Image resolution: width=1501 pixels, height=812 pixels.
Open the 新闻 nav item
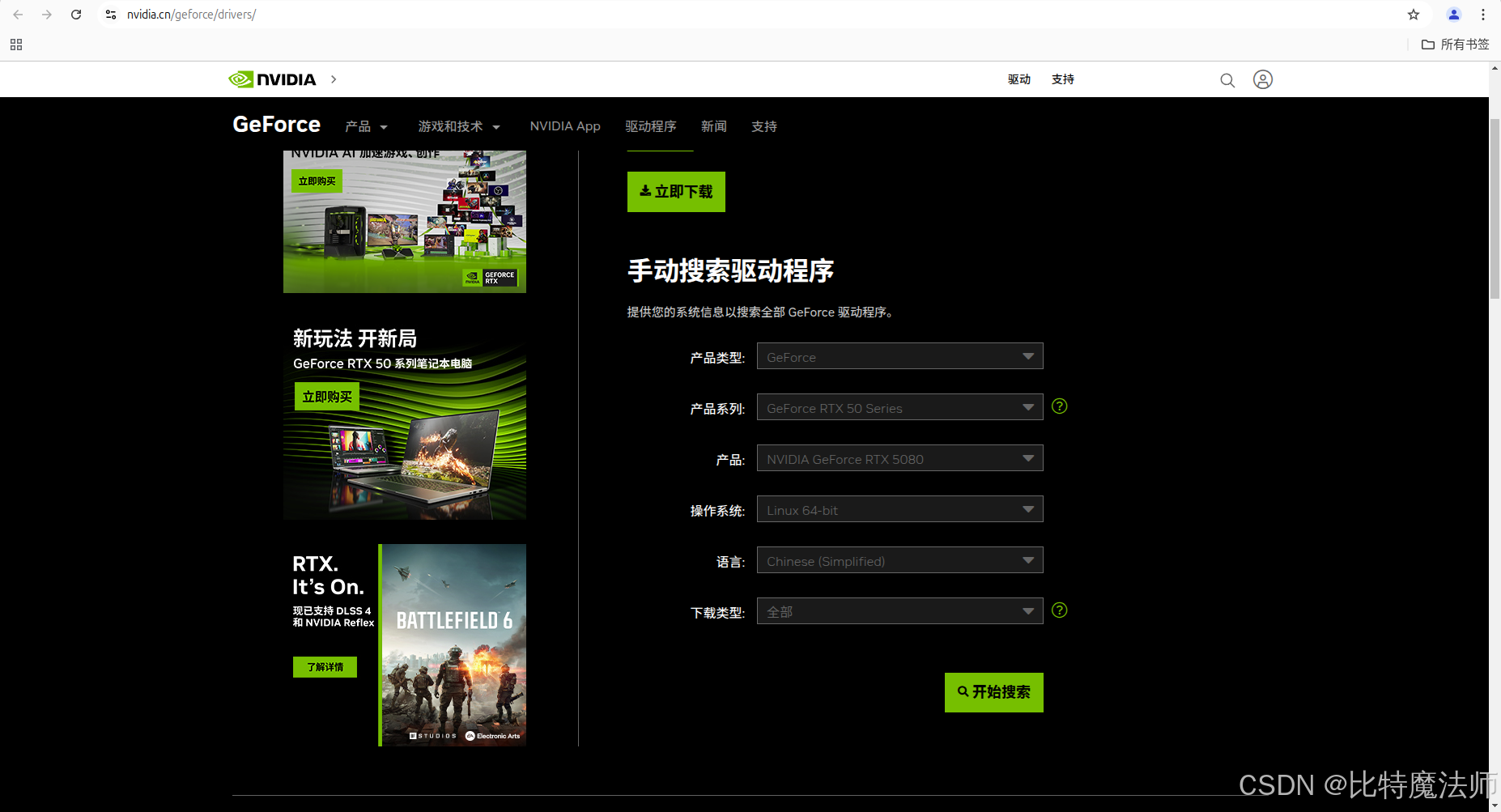pos(714,126)
